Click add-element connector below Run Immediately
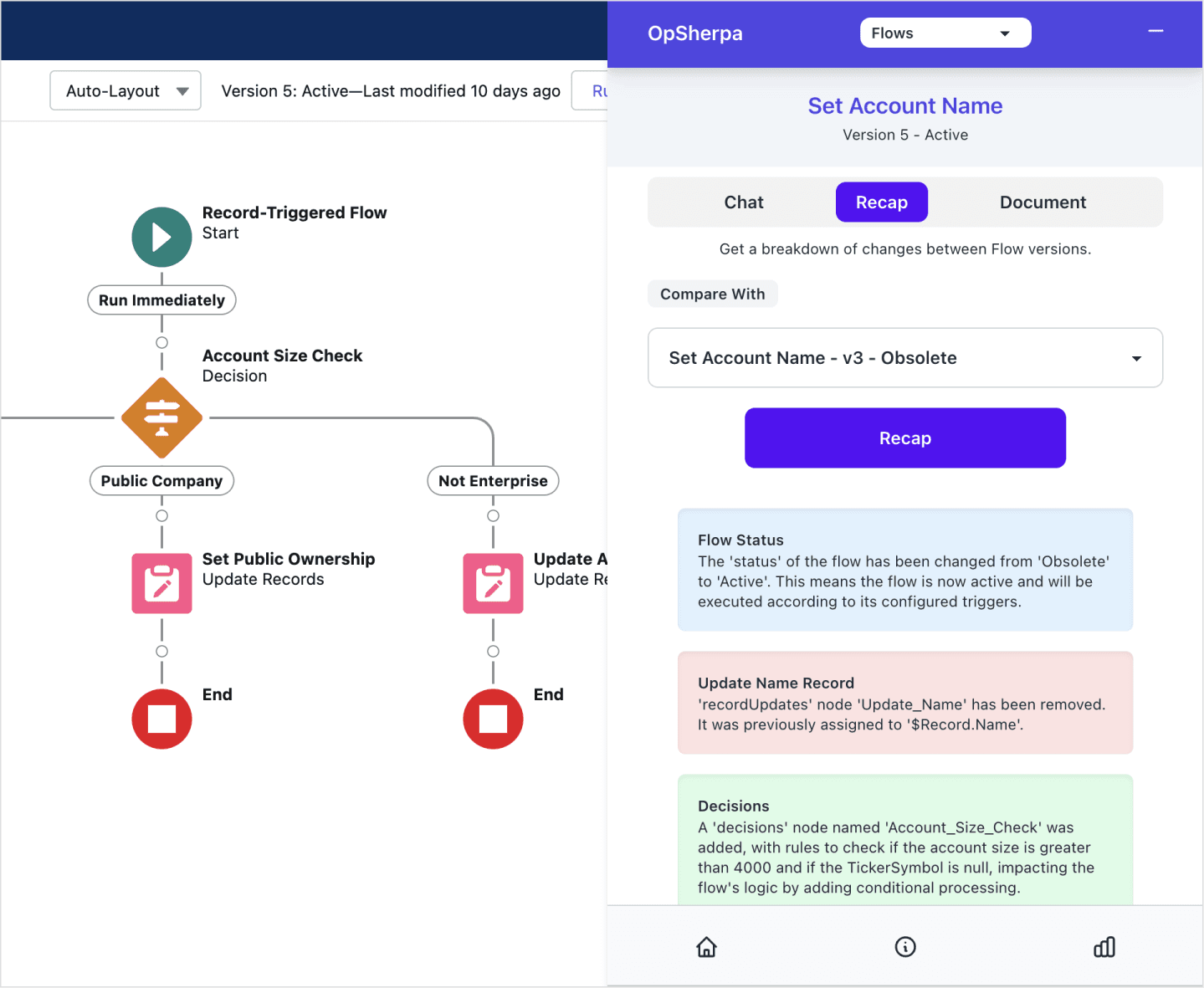Screen dimensions: 1204x988 pyautogui.click(x=161, y=342)
